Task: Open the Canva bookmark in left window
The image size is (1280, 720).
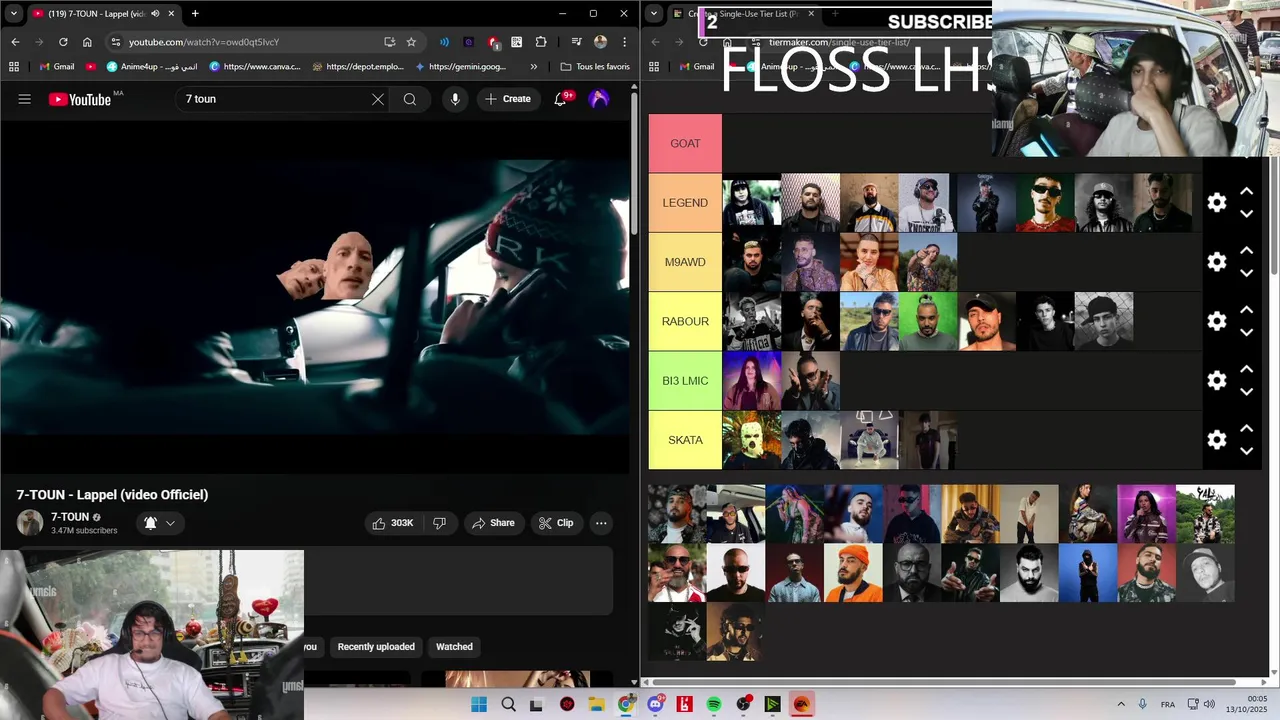Action: click(255, 67)
